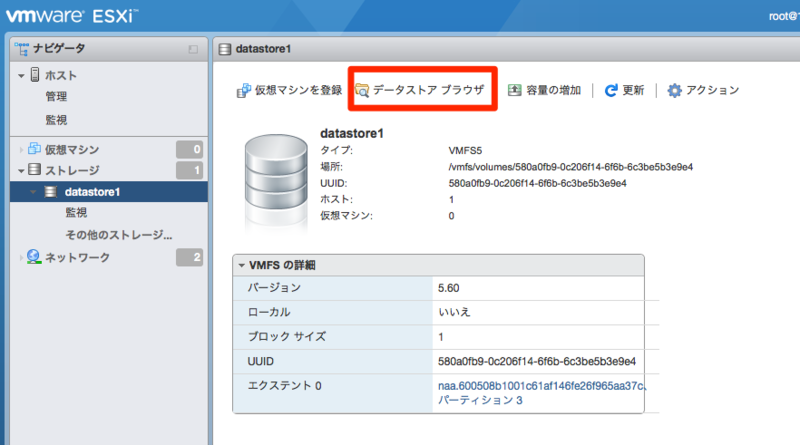Click the ナビゲータ panel title
Image resolution: width=800 pixels, height=445 pixels.
(59, 48)
